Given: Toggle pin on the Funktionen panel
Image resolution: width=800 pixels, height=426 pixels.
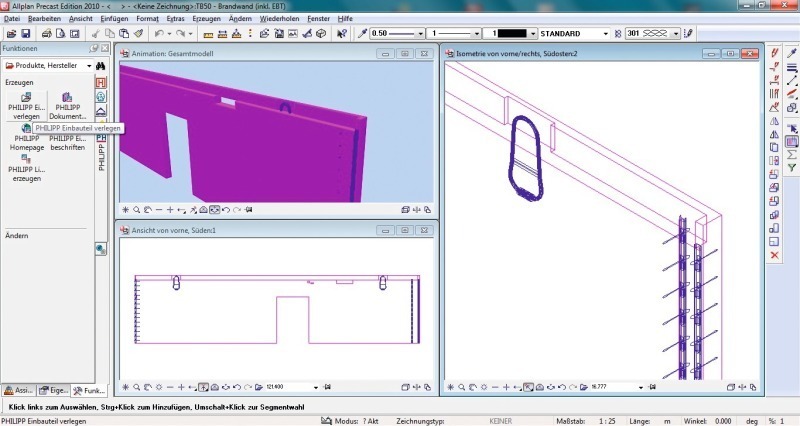Looking at the screenshot, I should (94, 48).
